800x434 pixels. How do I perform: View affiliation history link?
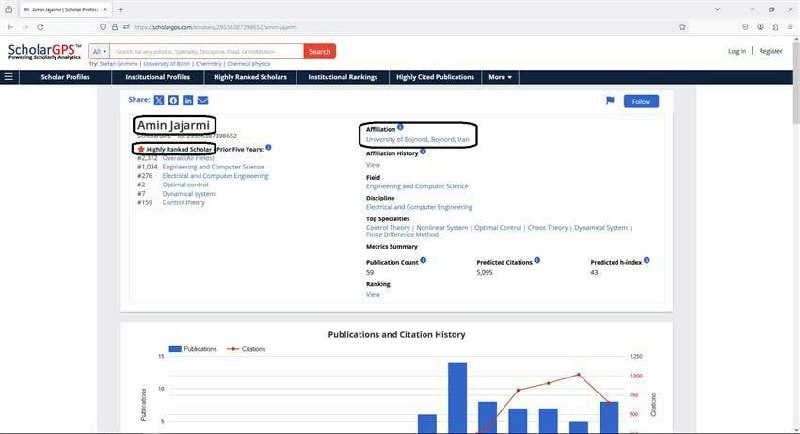pyautogui.click(x=372, y=165)
